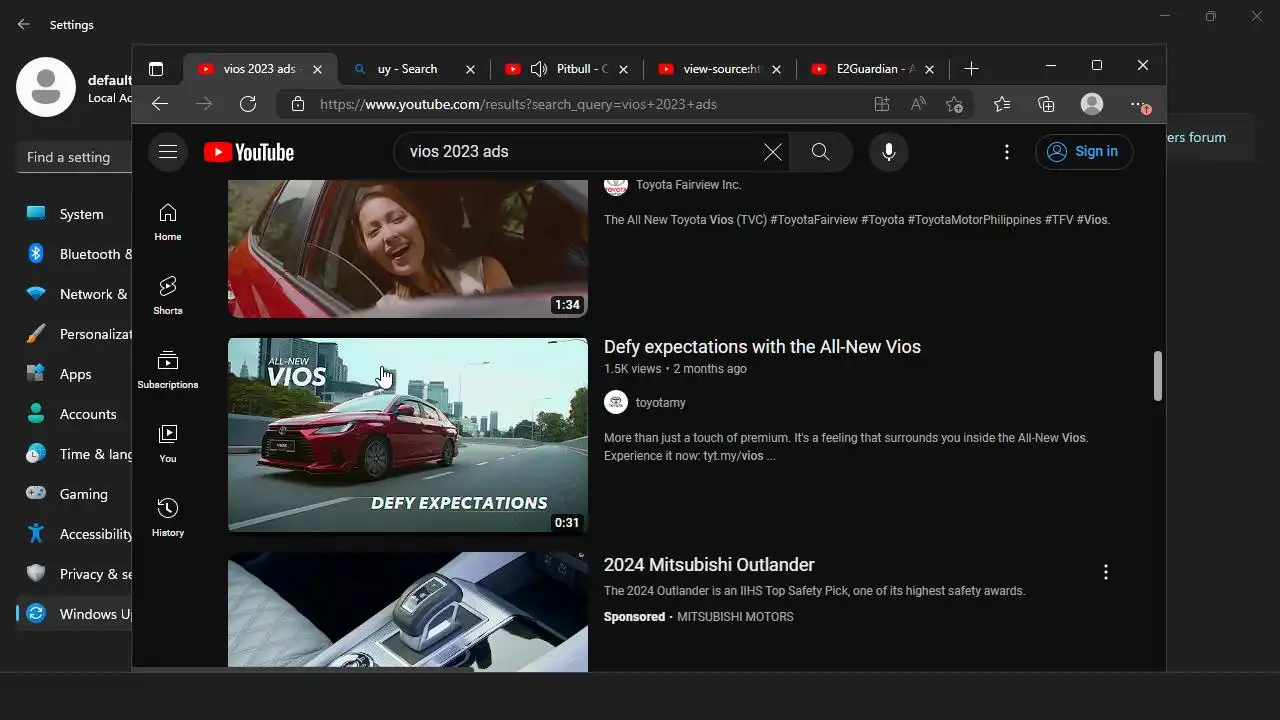Click the YouTube search magnifier button

(x=821, y=152)
